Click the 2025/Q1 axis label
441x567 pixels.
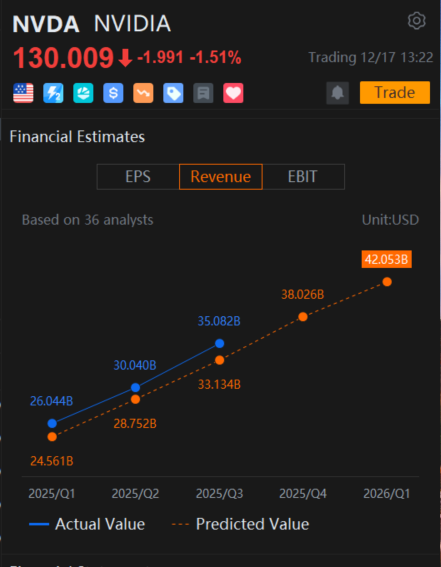point(52,494)
